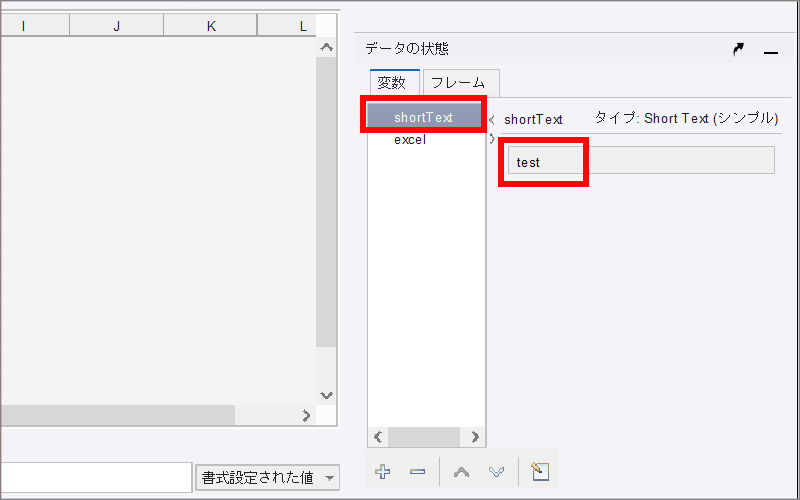
Task: Click the タイプ: Short Text (シンプル) label
Action: (687, 118)
